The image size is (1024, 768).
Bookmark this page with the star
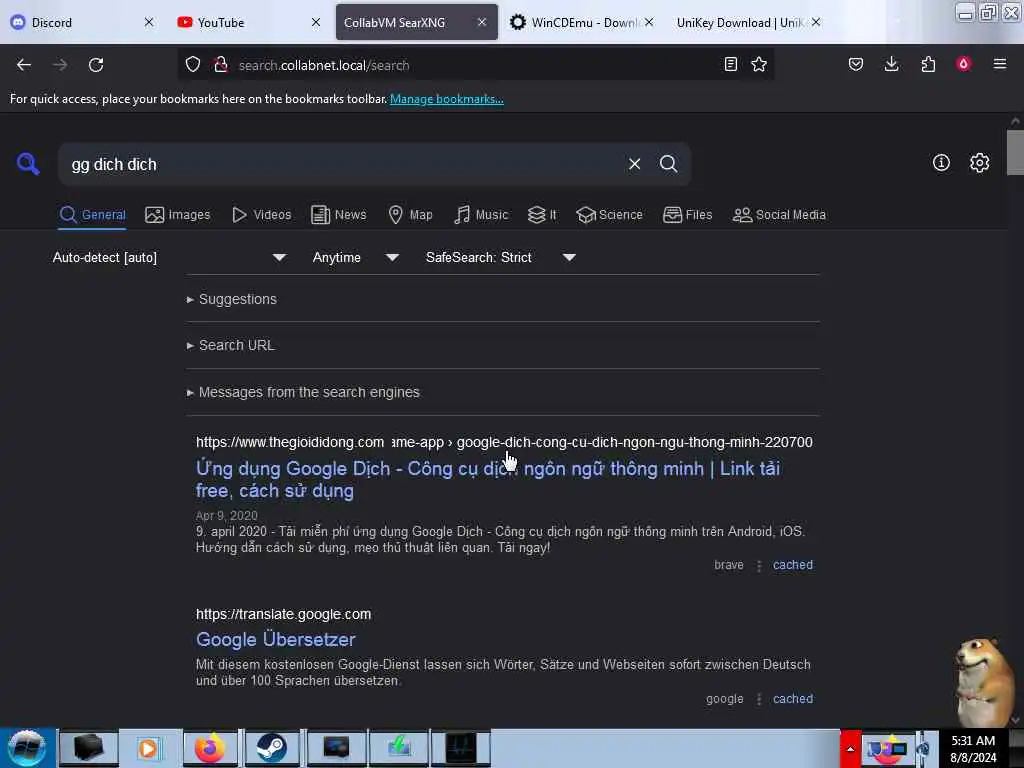[759, 64]
